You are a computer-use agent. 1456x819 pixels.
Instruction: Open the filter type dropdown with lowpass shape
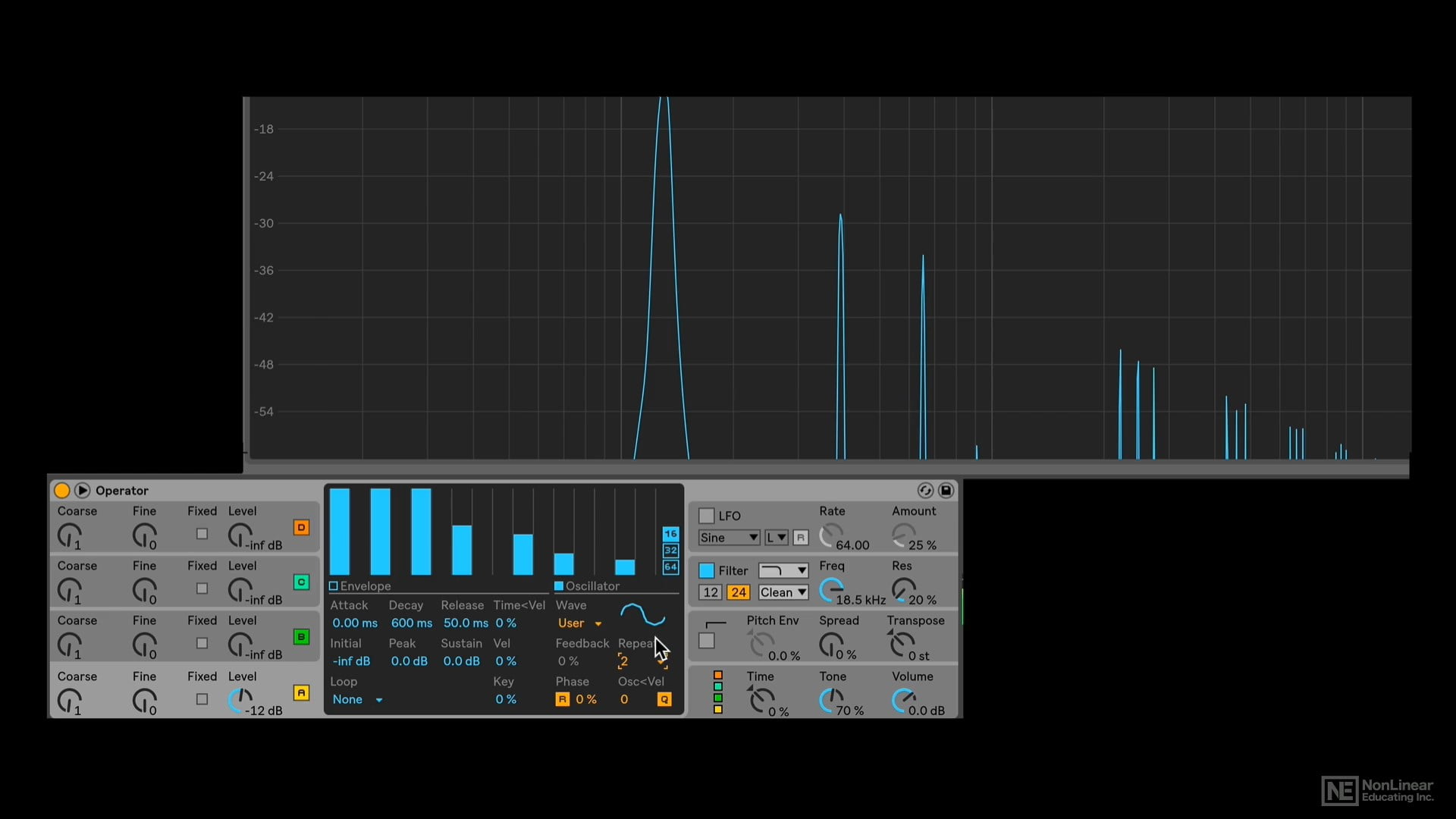click(x=783, y=570)
